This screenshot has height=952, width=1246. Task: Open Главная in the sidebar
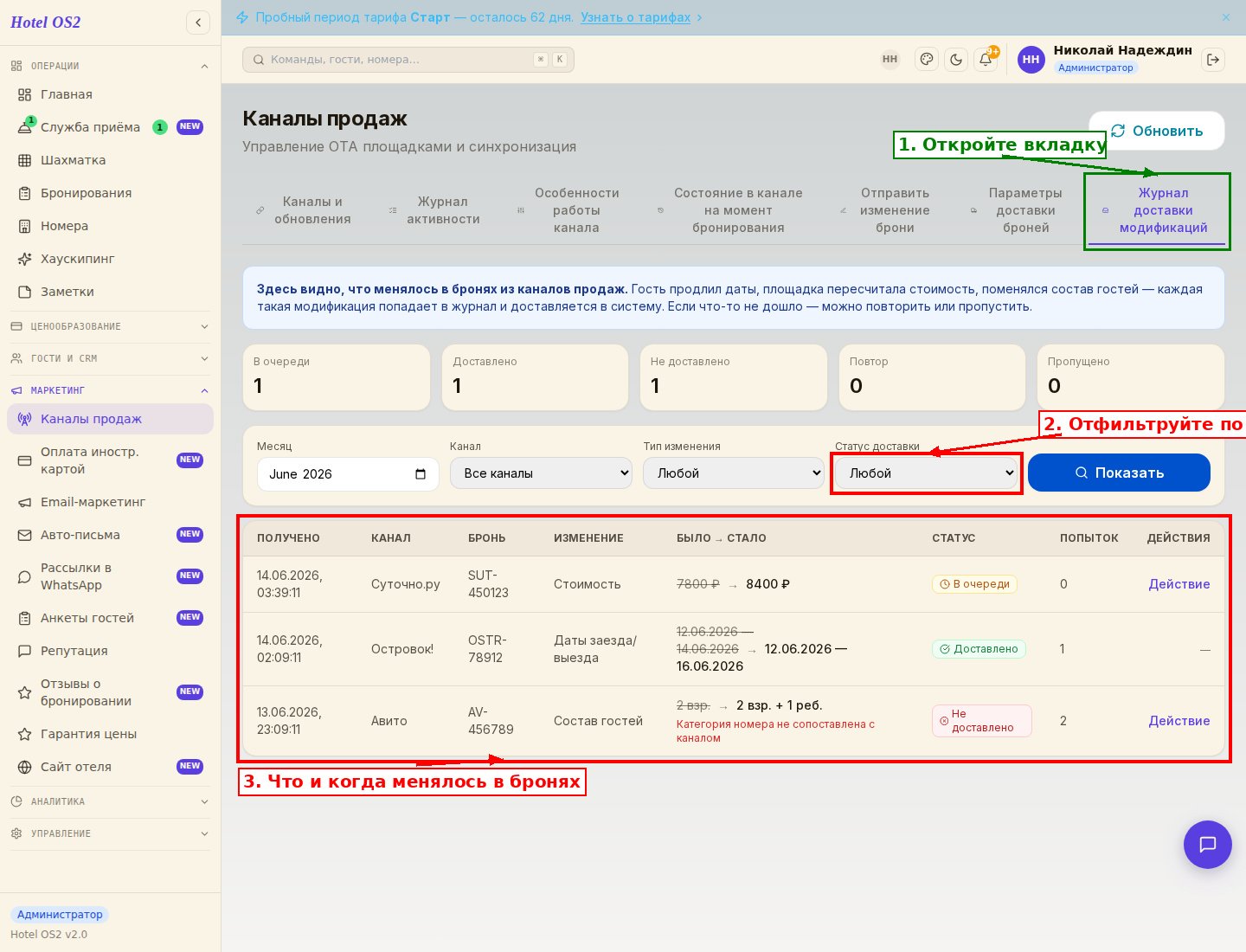click(x=110, y=94)
